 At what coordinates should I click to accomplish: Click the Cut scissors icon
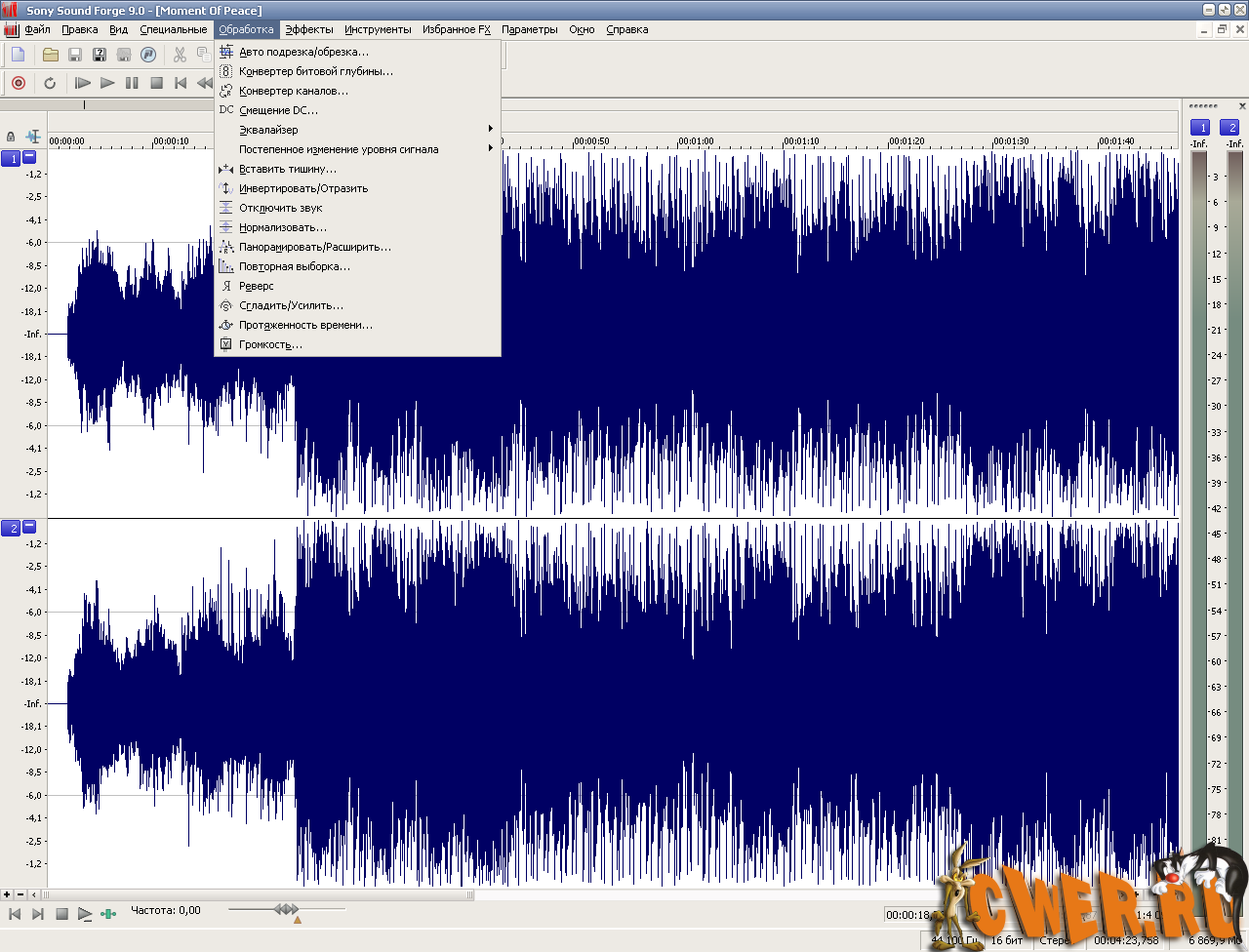pyautogui.click(x=180, y=55)
